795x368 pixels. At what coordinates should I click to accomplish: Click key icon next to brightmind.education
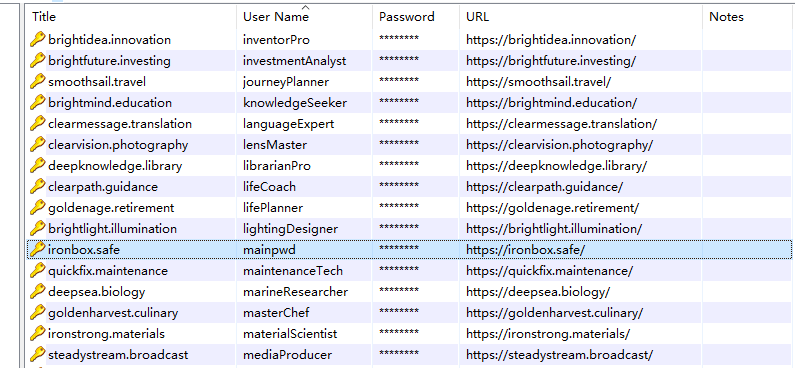[x=38, y=103]
